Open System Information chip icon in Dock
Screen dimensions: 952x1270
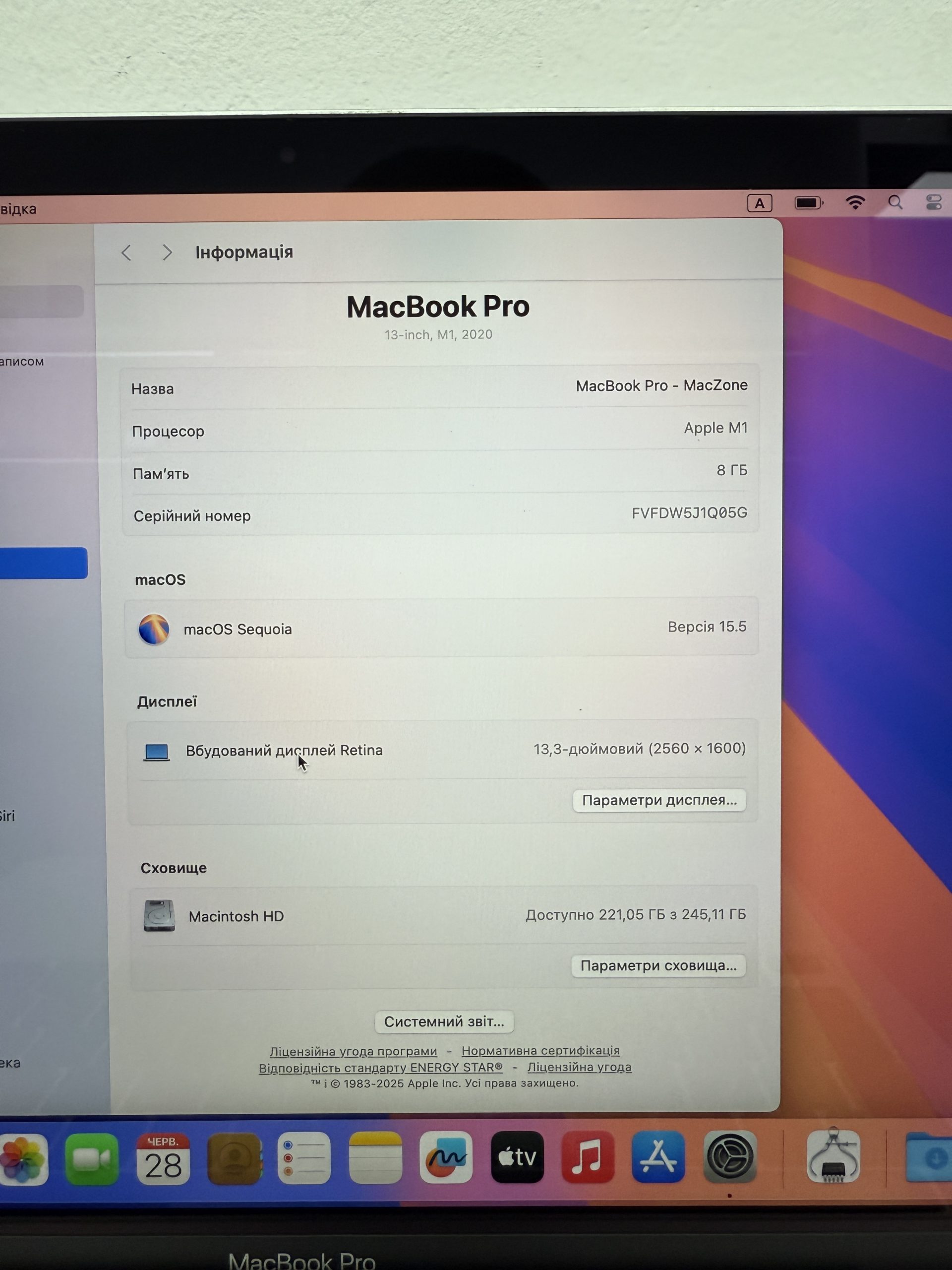point(833,1155)
